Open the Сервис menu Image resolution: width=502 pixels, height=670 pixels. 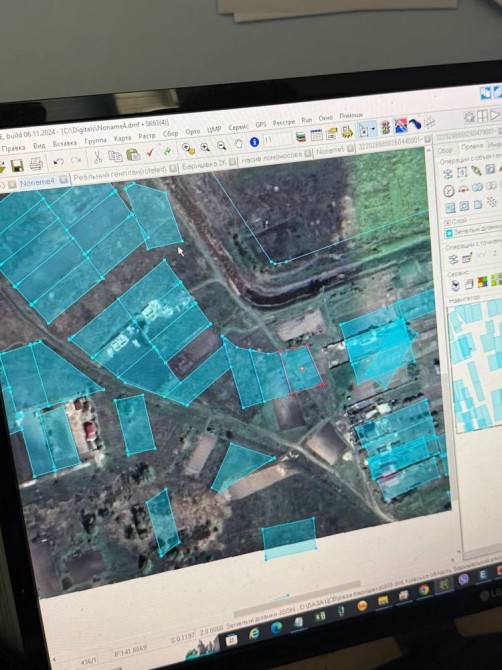pyautogui.click(x=238, y=127)
